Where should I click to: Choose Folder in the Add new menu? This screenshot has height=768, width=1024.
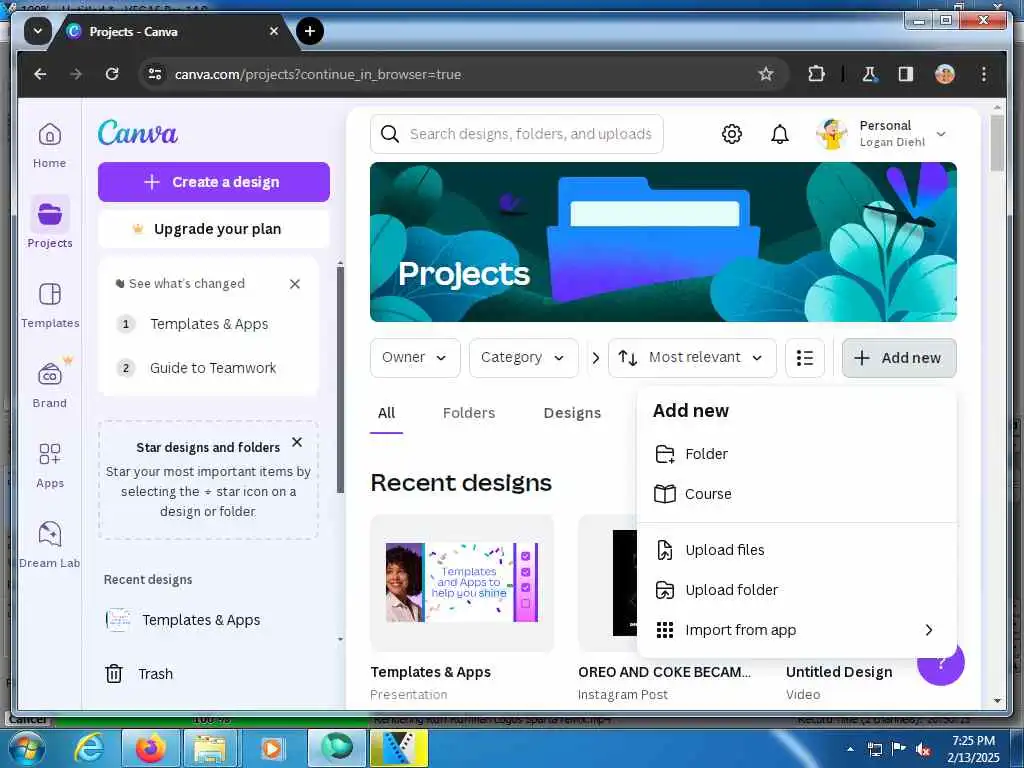(796, 454)
